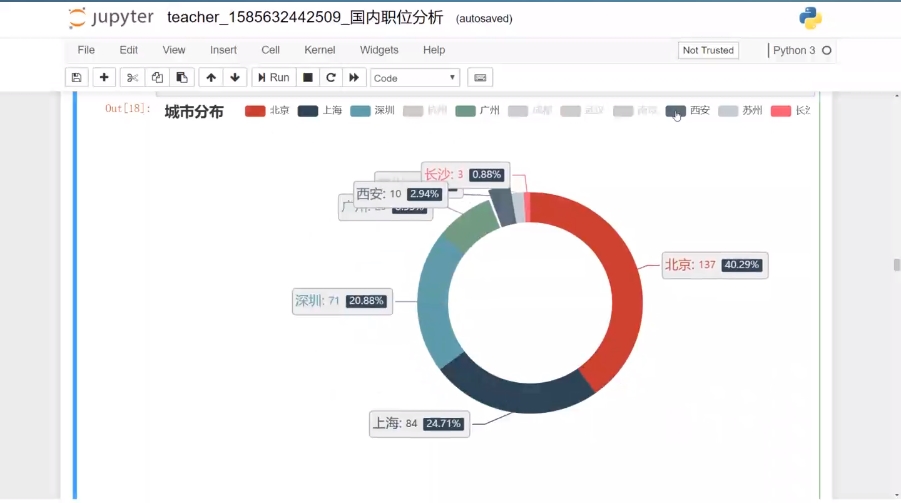Open the Widgets menu
The width and height of the screenshot is (901, 503).
coord(379,50)
